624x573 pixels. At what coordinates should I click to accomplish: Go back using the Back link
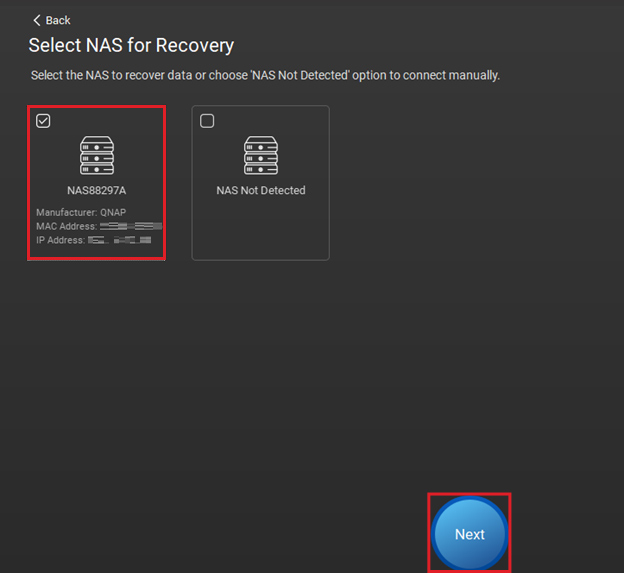[52, 20]
